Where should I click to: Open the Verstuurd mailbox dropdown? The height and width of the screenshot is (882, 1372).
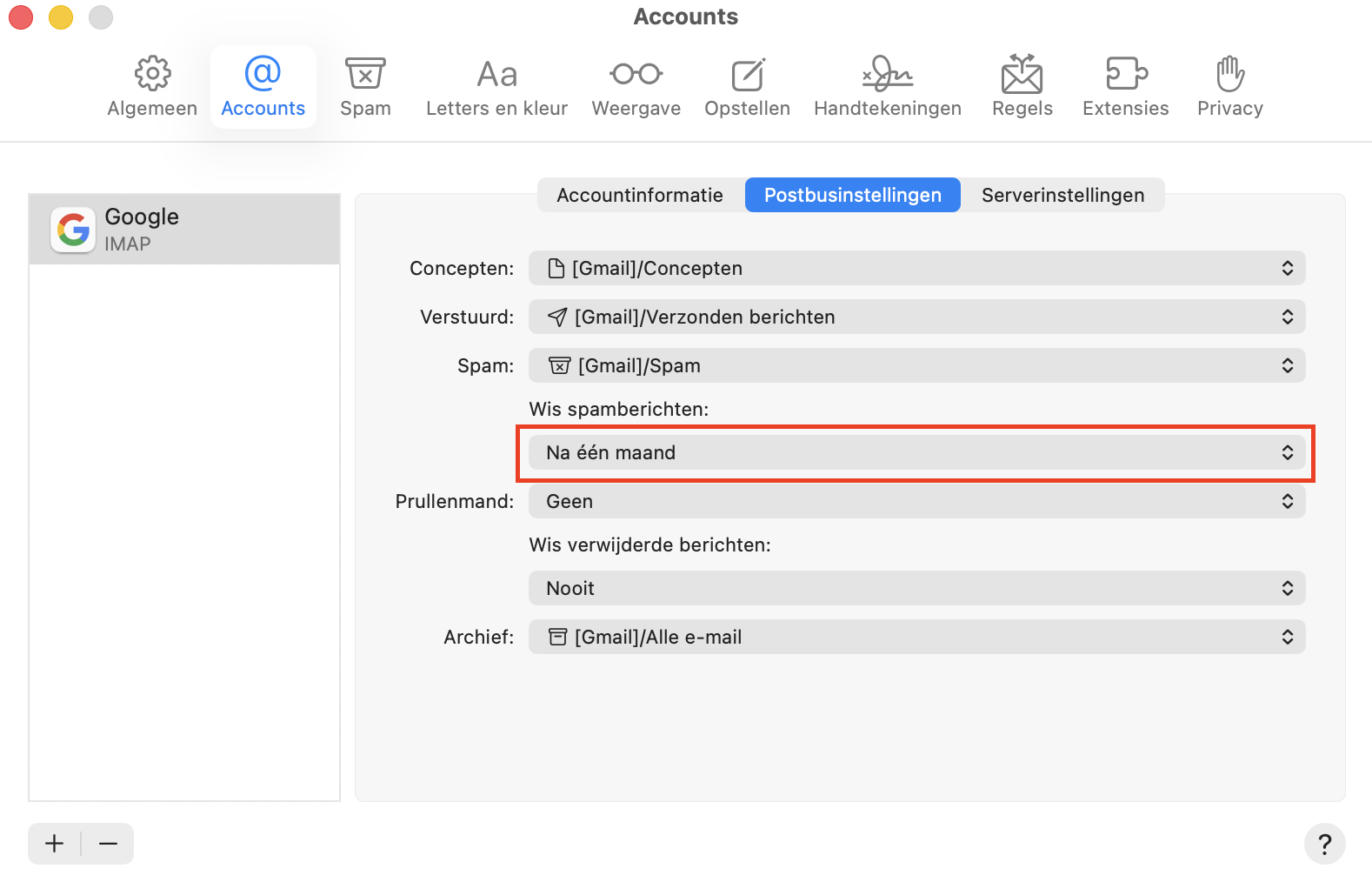(917, 317)
